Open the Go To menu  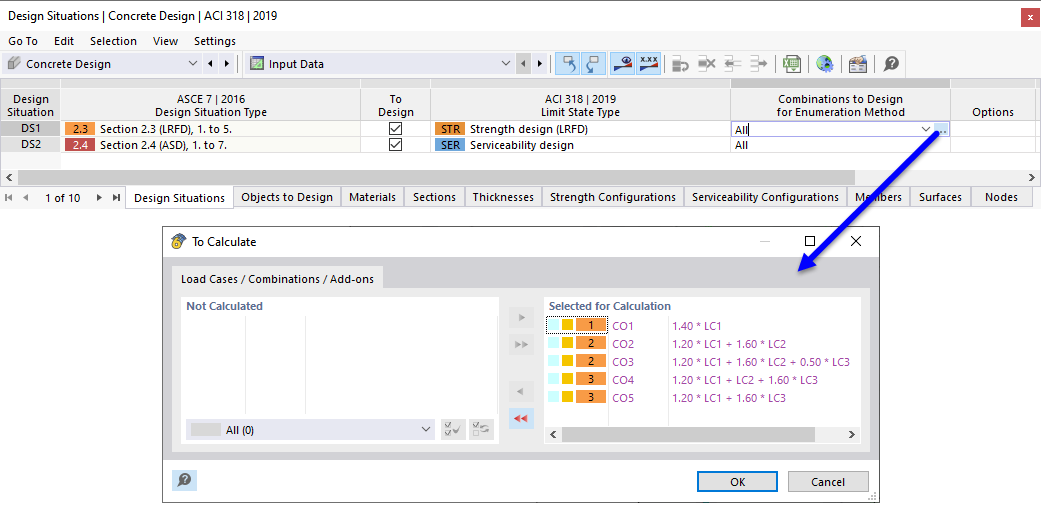point(23,41)
